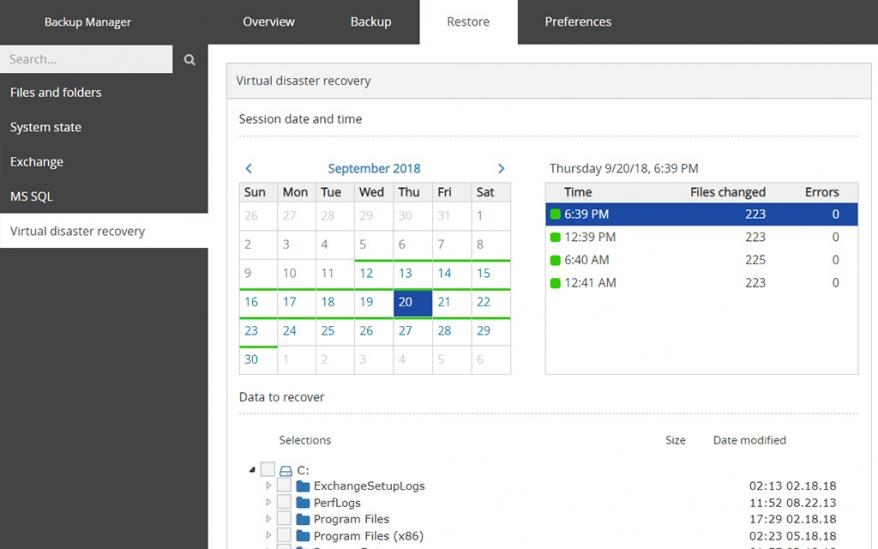Image resolution: width=878 pixels, height=549 pixels.
Task: Click the search magnifier icon
Action: (190, 59)
